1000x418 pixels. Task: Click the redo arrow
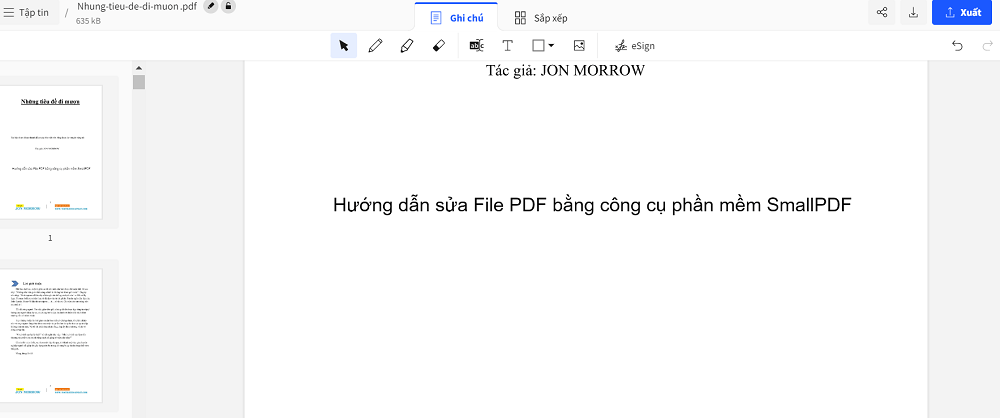988,46
